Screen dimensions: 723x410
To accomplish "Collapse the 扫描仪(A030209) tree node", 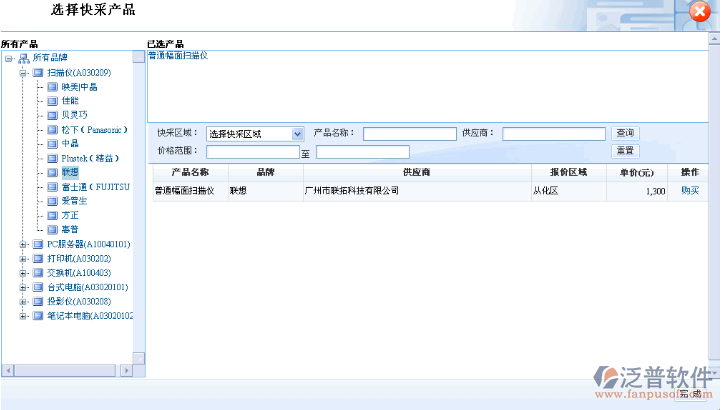I will click(x=23, y=73).
